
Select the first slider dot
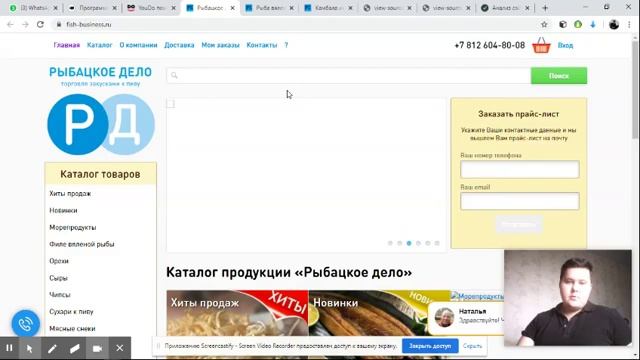pyautogui.click(x=390, y=243)
